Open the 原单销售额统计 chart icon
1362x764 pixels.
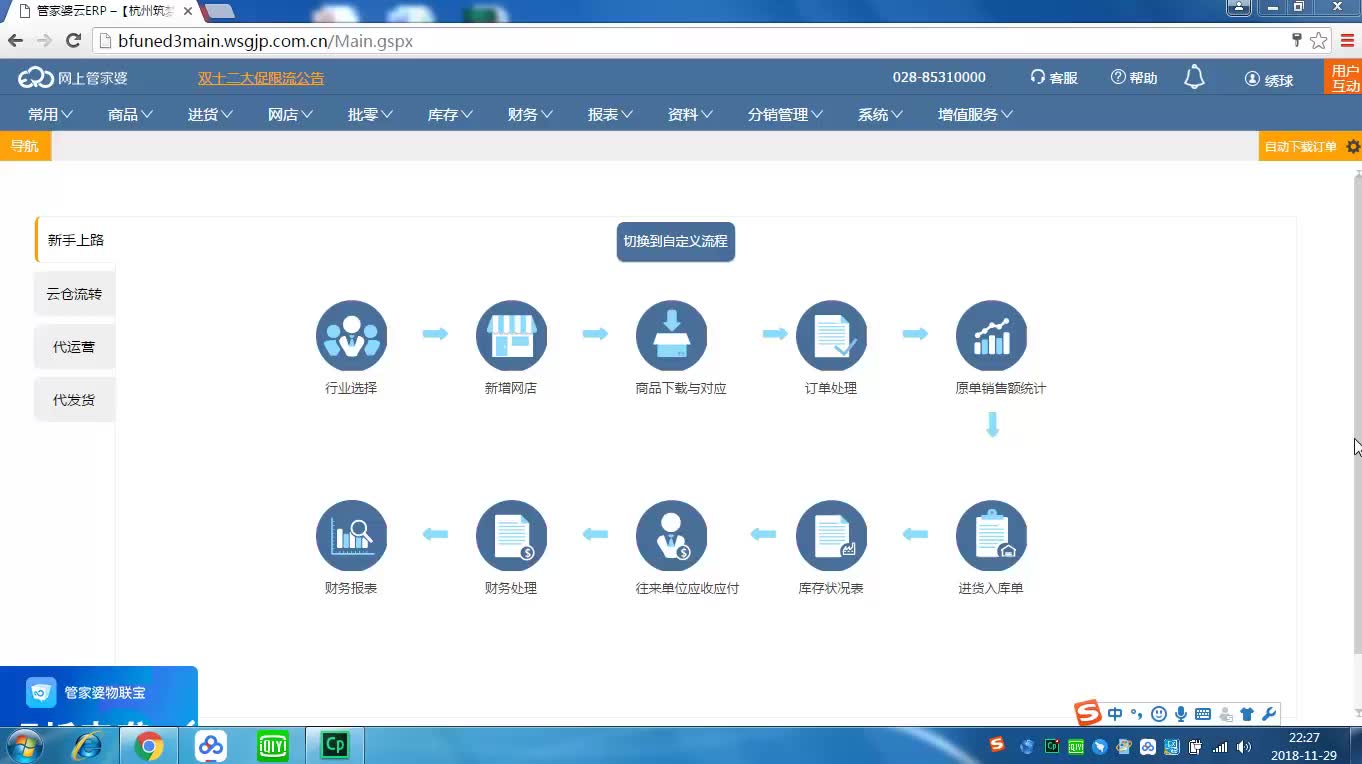point(991,336)
